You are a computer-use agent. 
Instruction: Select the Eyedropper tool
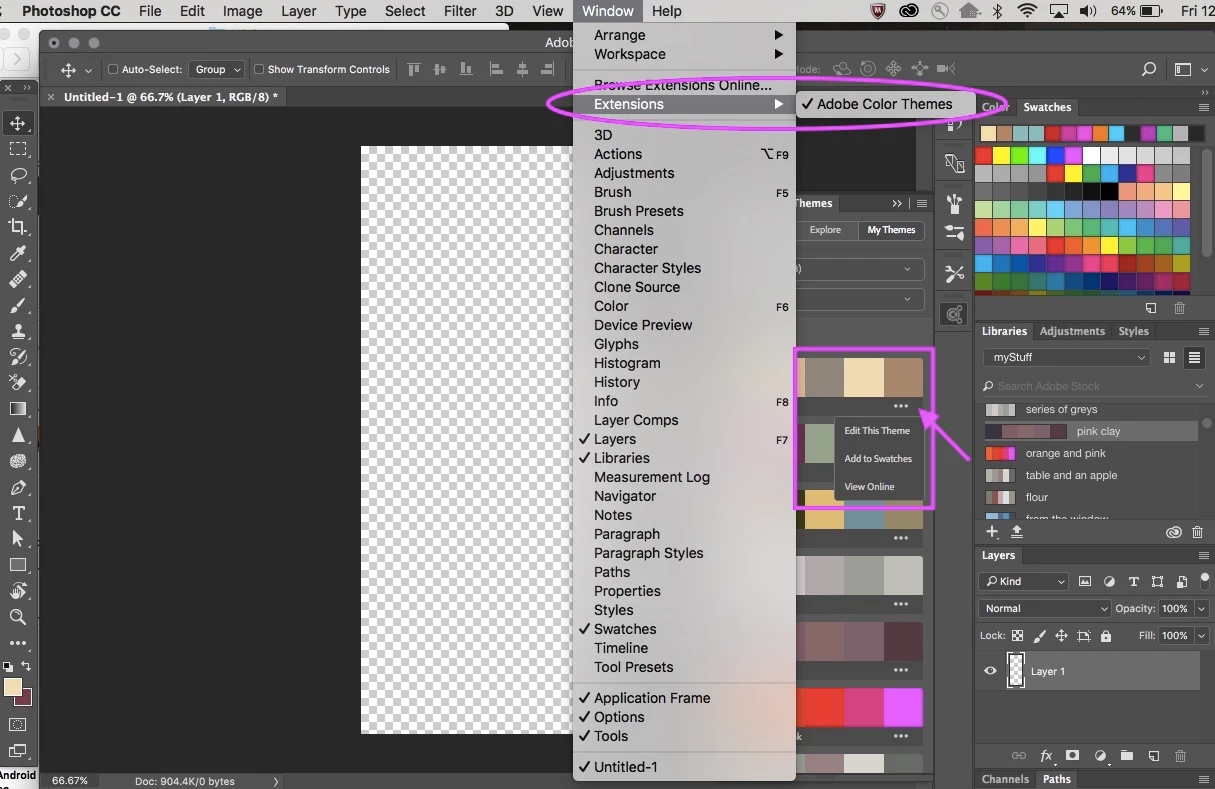[x=18, y=253]
